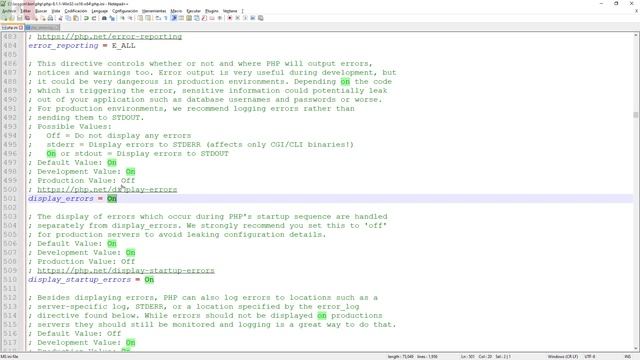Open the Macro menu
This screenshot has width=640, height=360.
pyautogui.click(x=176, y=11)
